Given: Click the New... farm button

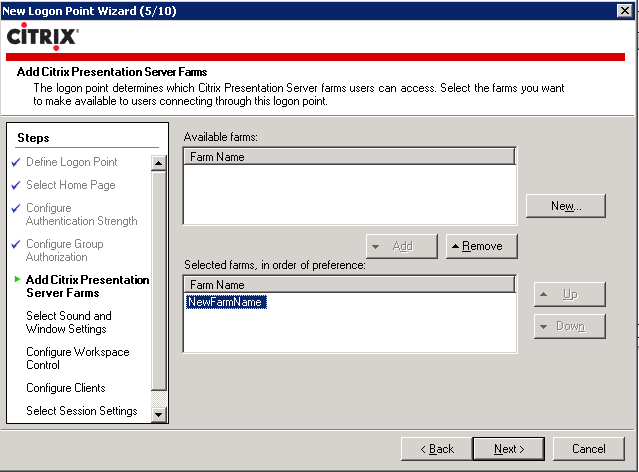Looking at the screenshot, I should 566,206.
